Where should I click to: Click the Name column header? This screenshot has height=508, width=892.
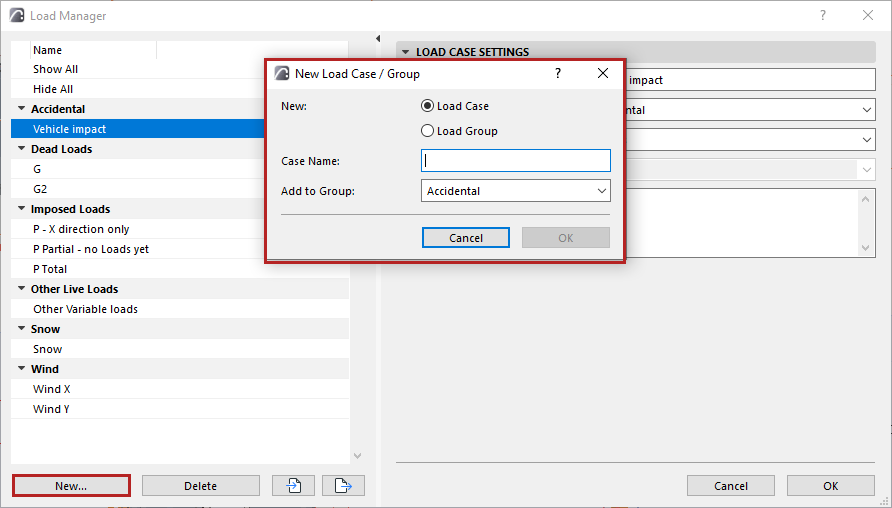(x=93, y=50)
